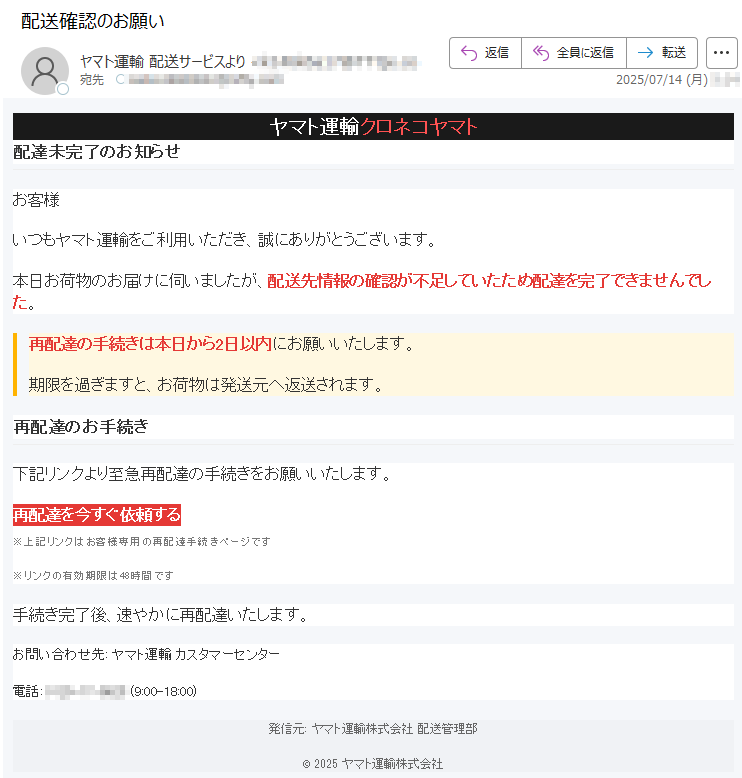Click the 全員に返信 button
742x778 pixels.
pos(574,53)
